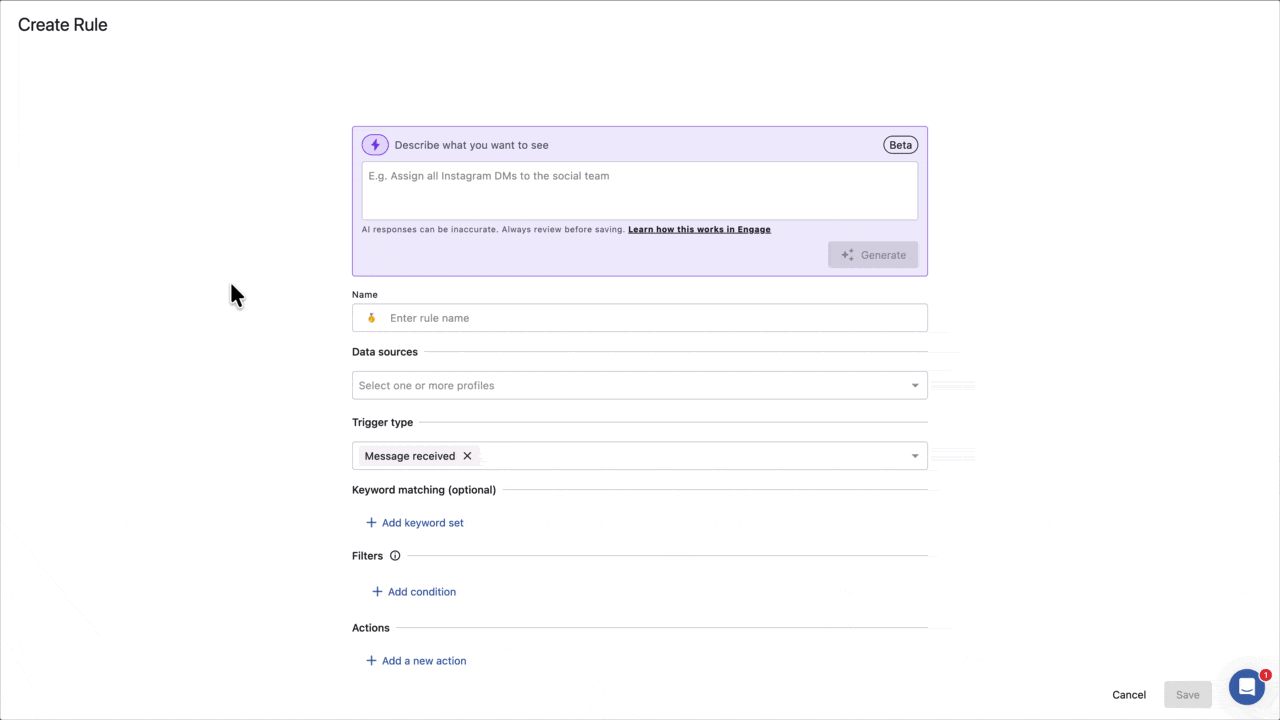Screen dimensions: 1280x720
Task: Open Learn how this works in Engage link
Action: click(699, 229)
